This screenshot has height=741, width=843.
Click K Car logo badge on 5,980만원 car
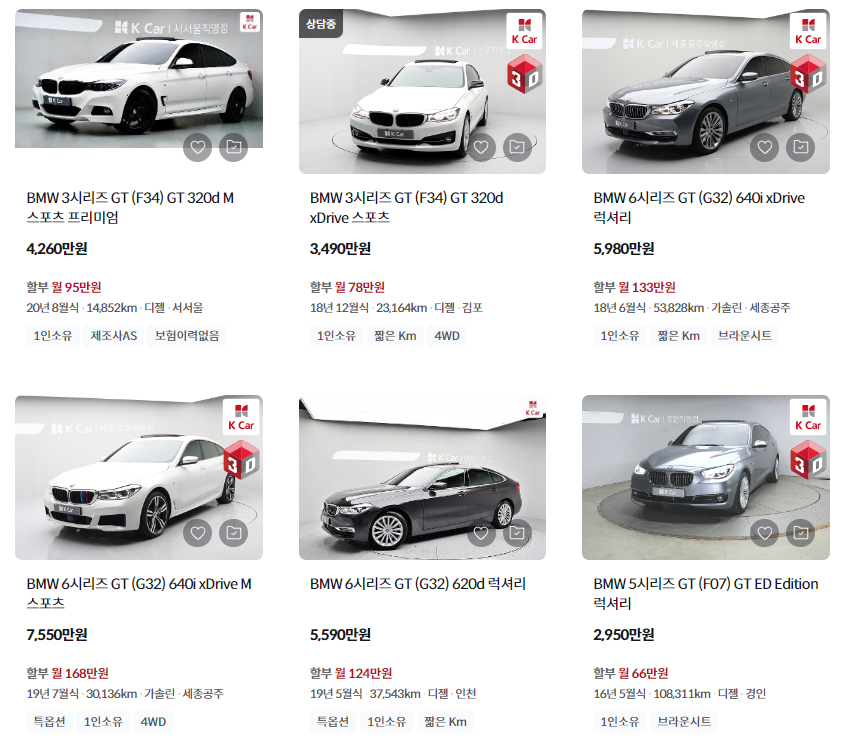pos(808,31)
